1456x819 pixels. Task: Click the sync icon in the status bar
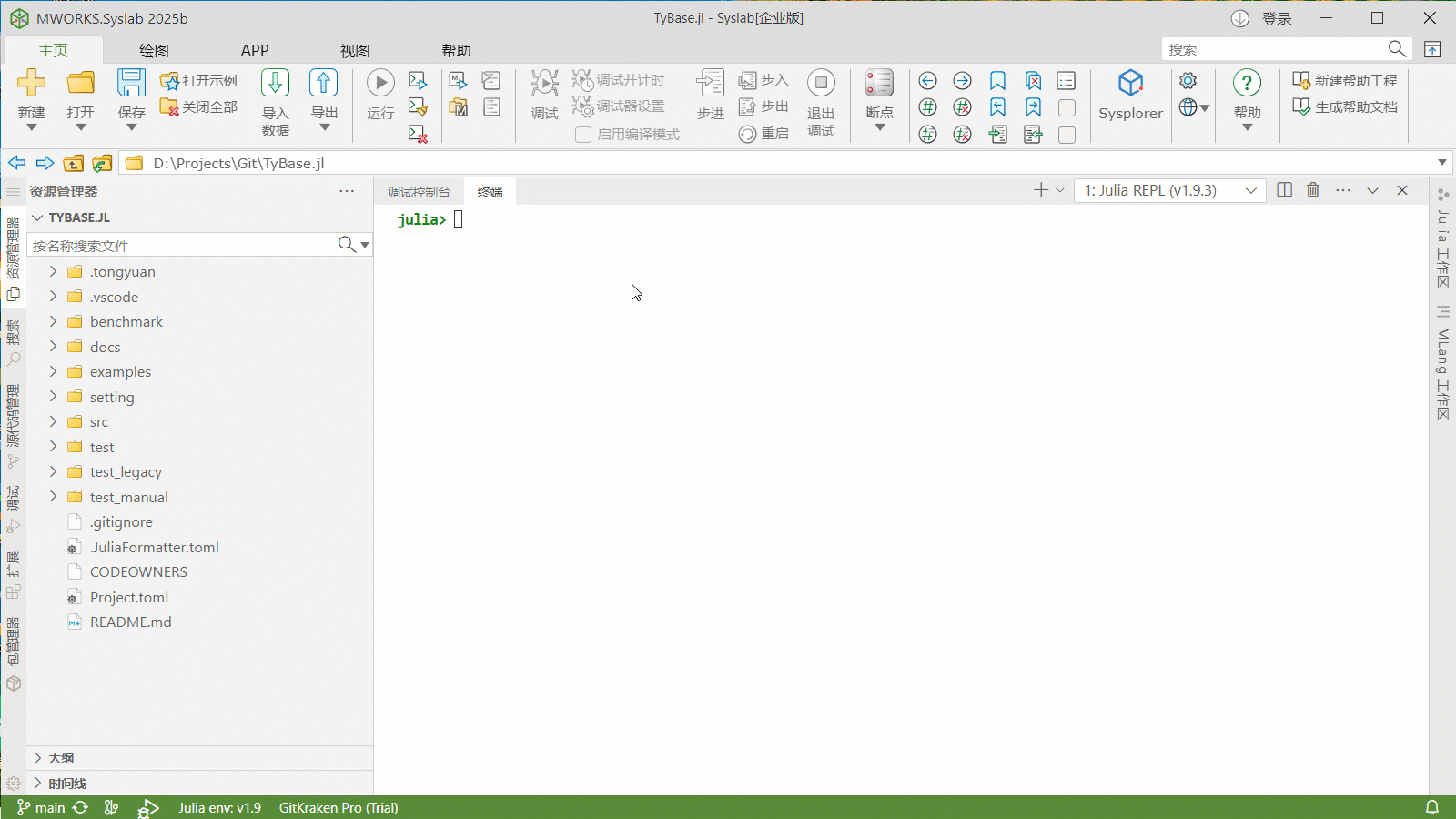pyautogui.click(x=80, y=807)
